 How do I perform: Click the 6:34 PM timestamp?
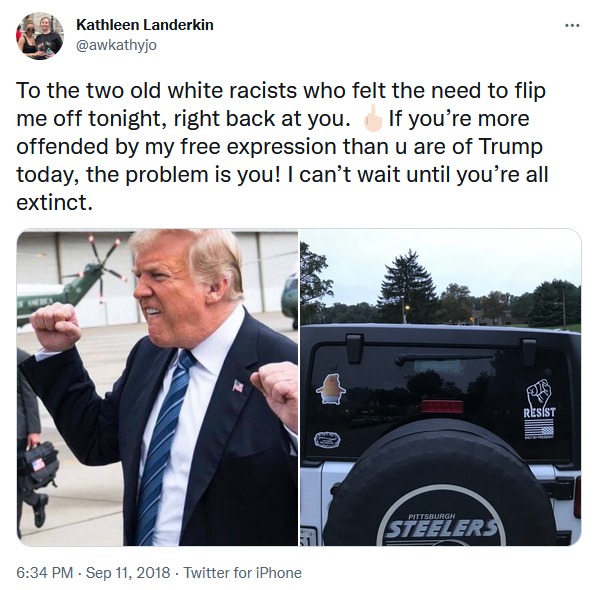point(44,573)
